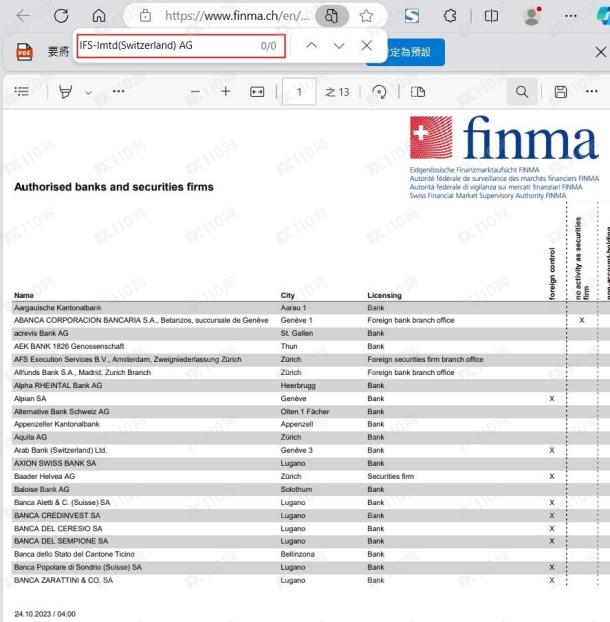This screenshot has height=622, width=610.
Task: Select 'Alpian SA' entry
Action: (x=30, y=399)
